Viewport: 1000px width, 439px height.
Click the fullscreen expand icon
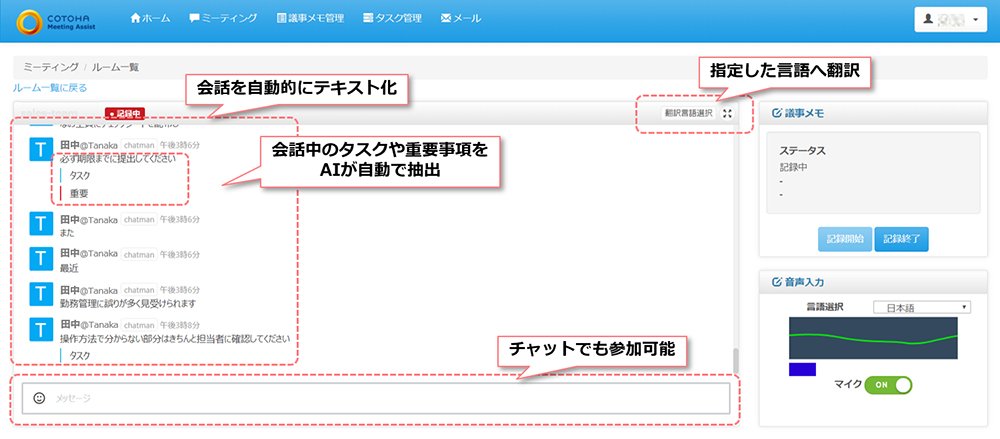[727, 113]
